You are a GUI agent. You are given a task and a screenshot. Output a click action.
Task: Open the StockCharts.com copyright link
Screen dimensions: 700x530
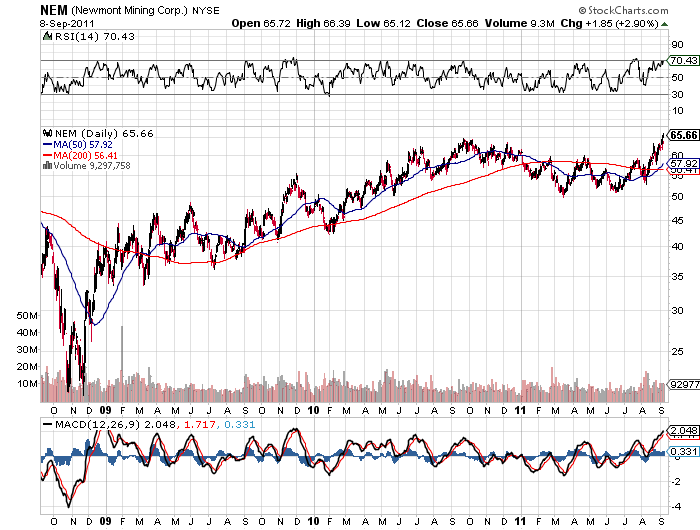coord(623,10)
